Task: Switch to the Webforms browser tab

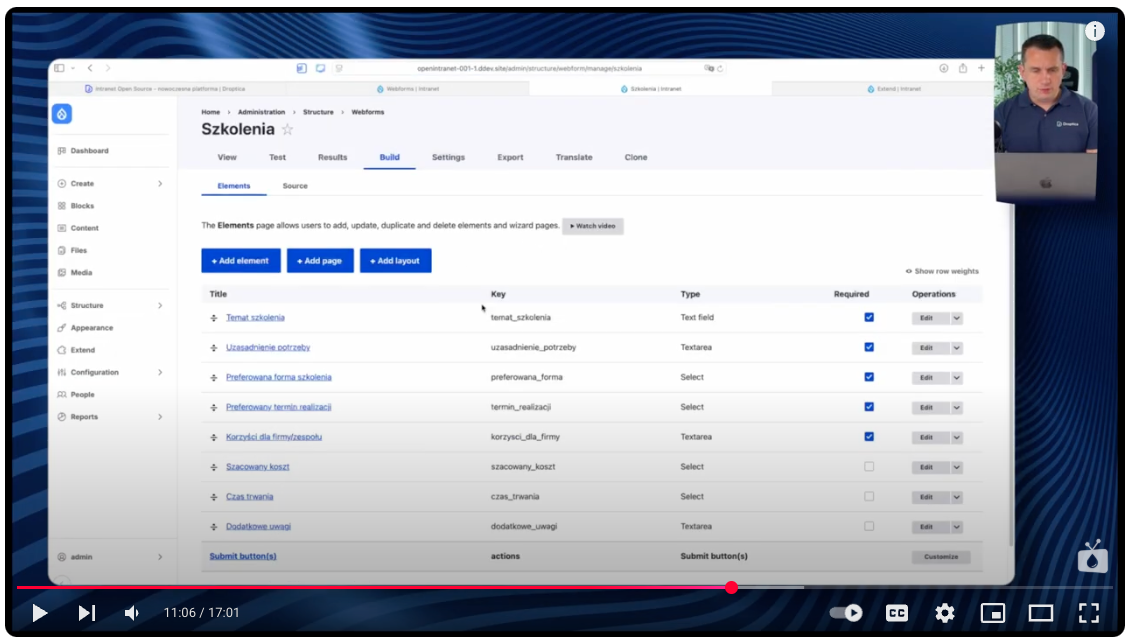Action: (408, 89)
